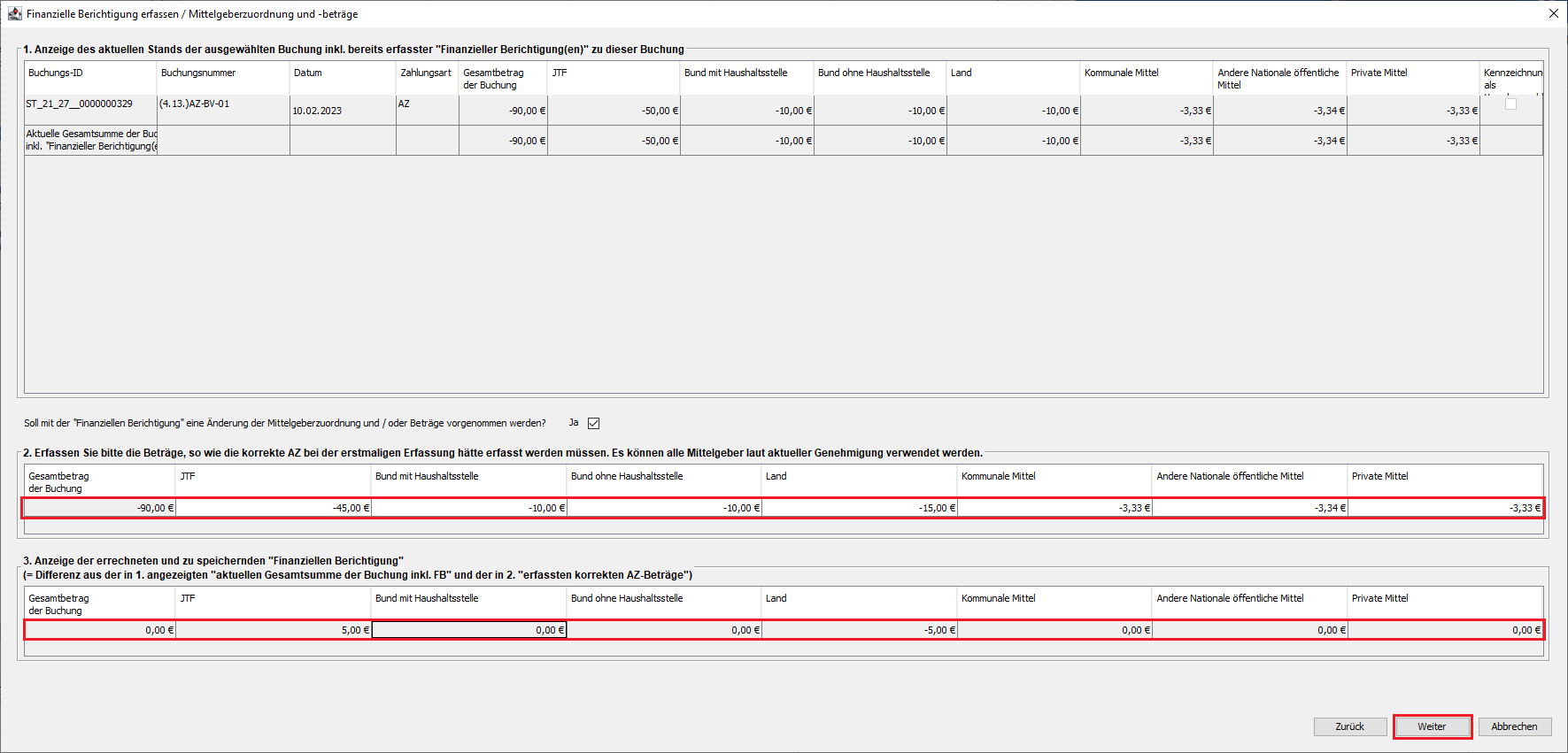
Task: Click Bund mit Haushaltsstelle field in section 2
Action: [469, 508]
